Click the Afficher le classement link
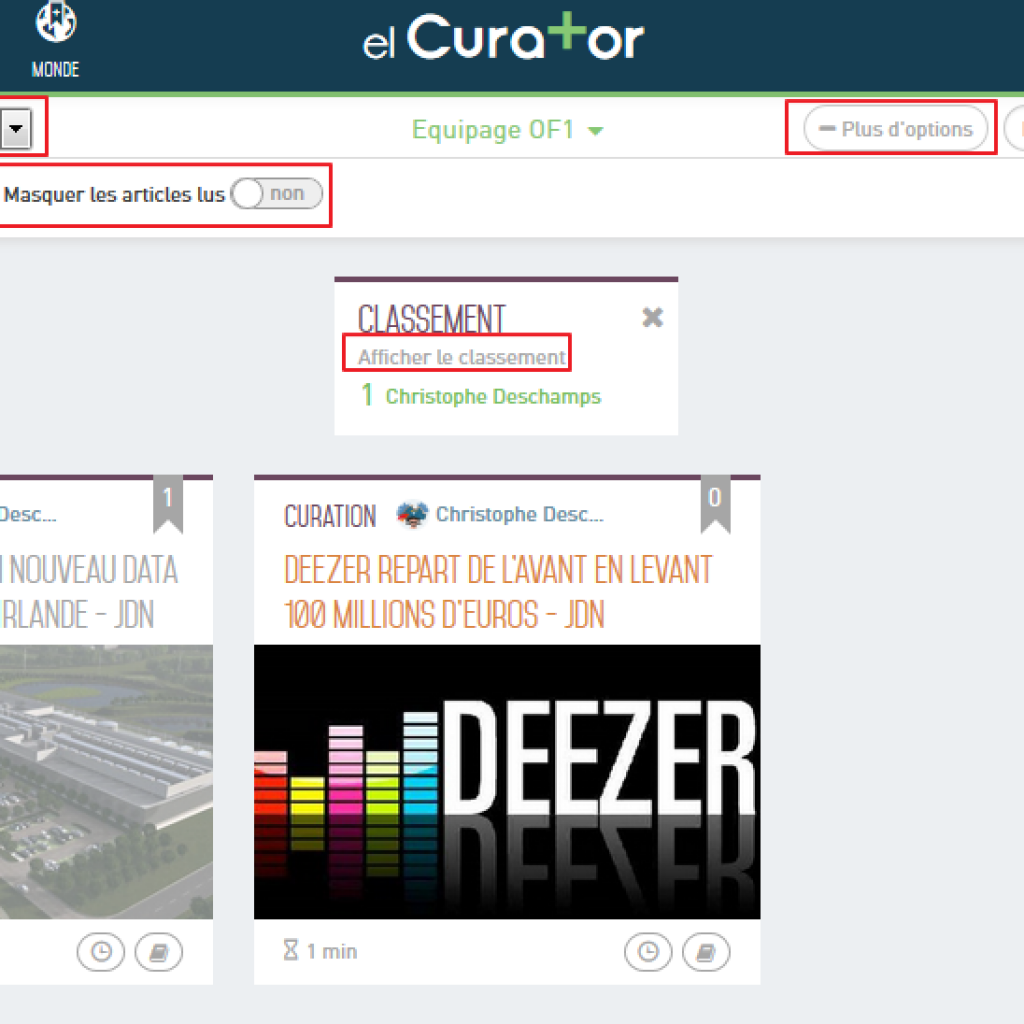Image resolution: width=1024 pixels, height=1024 pixels. coord(462,357)
